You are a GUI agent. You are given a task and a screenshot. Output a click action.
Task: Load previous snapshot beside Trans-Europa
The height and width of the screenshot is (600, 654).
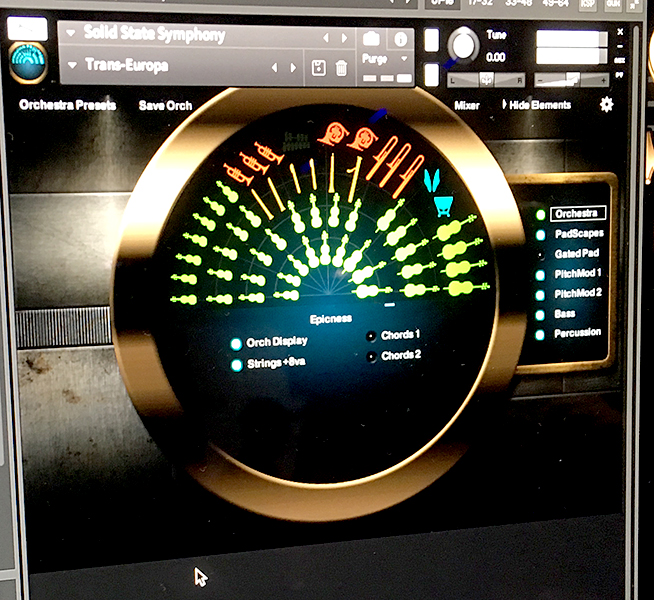pos(274,68)
